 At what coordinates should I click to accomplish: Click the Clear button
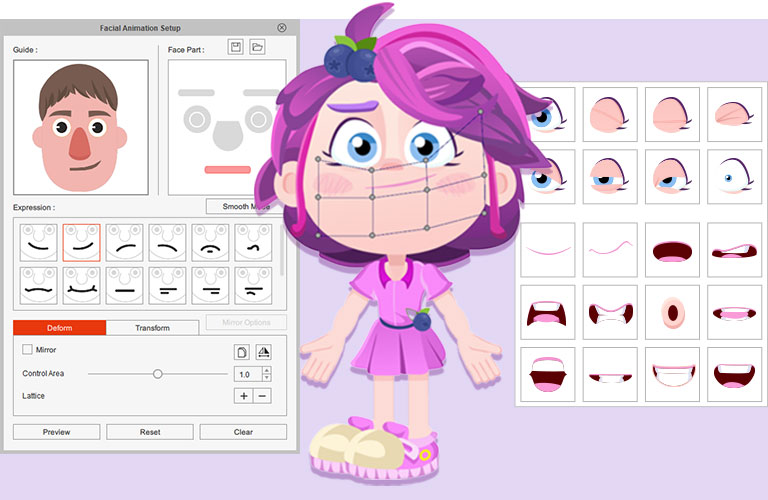[242, 432]
